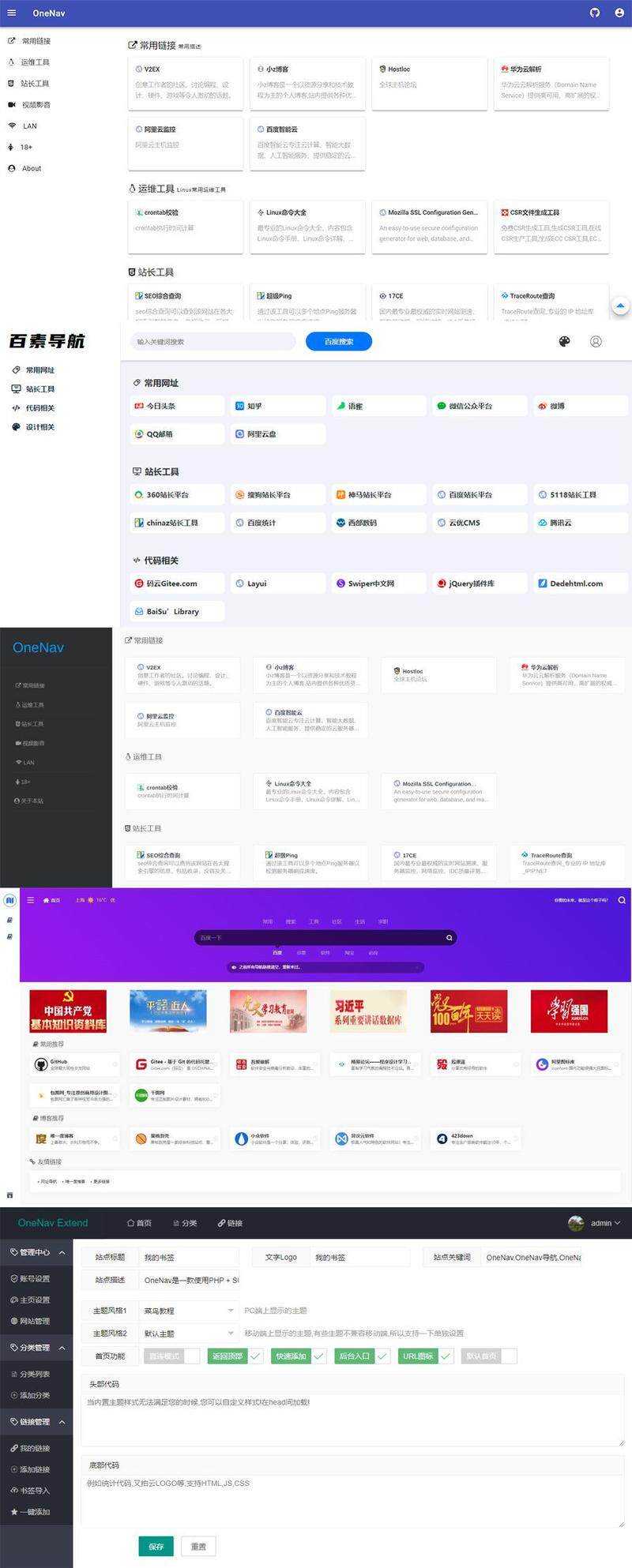The image size is (632, 1568).
Task: Turn off the URL图标 switch
Action: click(x=425, y=1356)
